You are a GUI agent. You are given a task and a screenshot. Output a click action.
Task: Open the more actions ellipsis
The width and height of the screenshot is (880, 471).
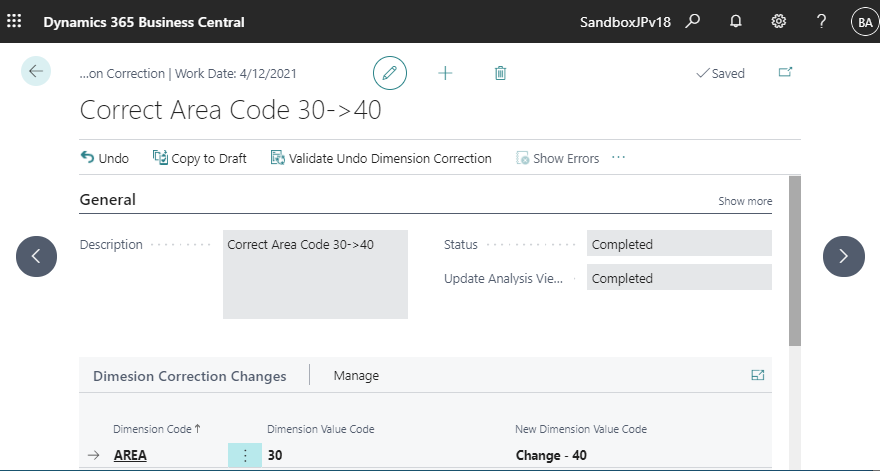(x=618, y=158)
